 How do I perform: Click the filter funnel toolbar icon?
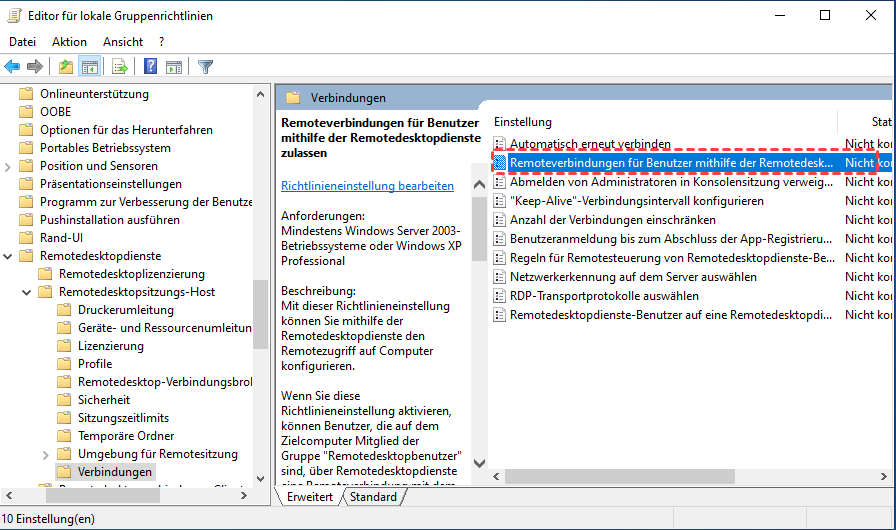206,67
